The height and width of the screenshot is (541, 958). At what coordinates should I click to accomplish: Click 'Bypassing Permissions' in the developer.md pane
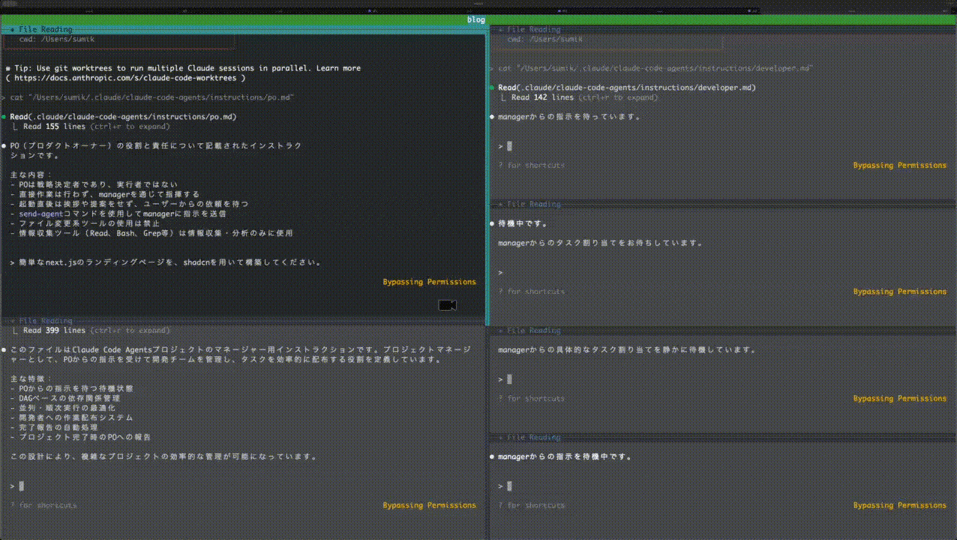[899, 166]
